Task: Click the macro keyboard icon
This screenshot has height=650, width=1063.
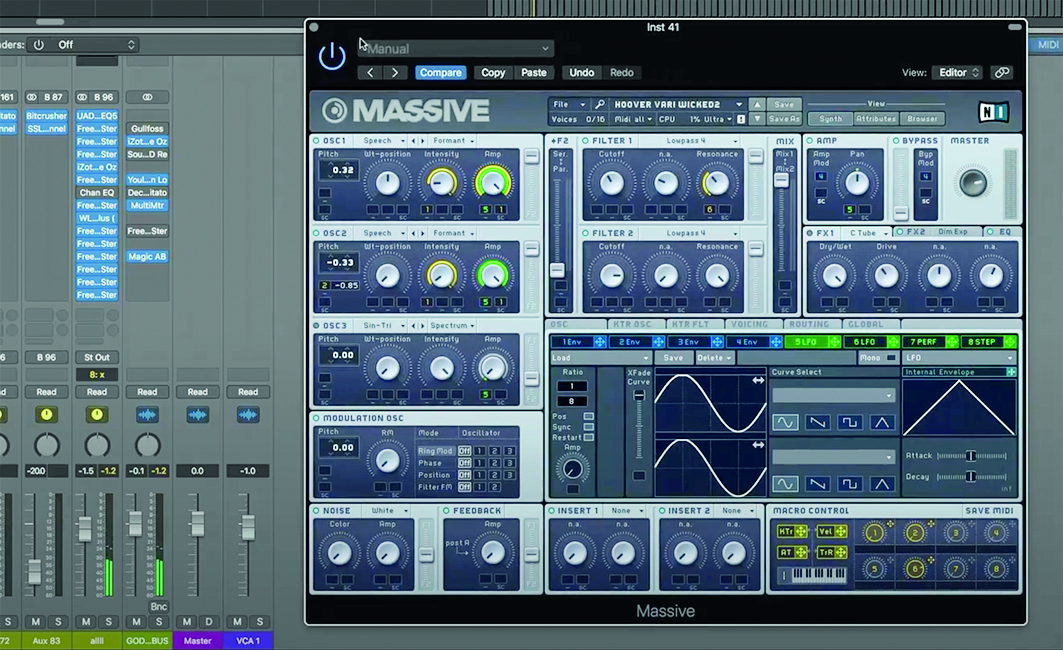Action: [x=813, y=575]
